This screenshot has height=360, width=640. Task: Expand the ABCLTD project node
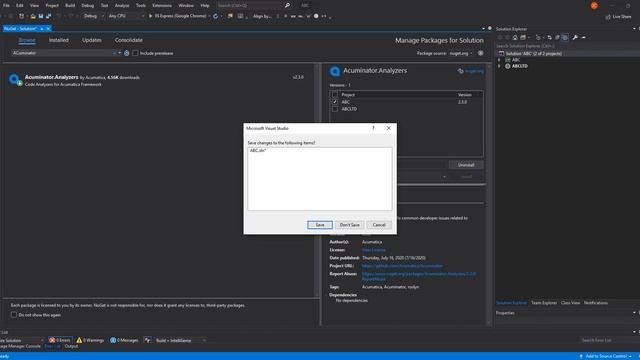[x=499, y=66]
